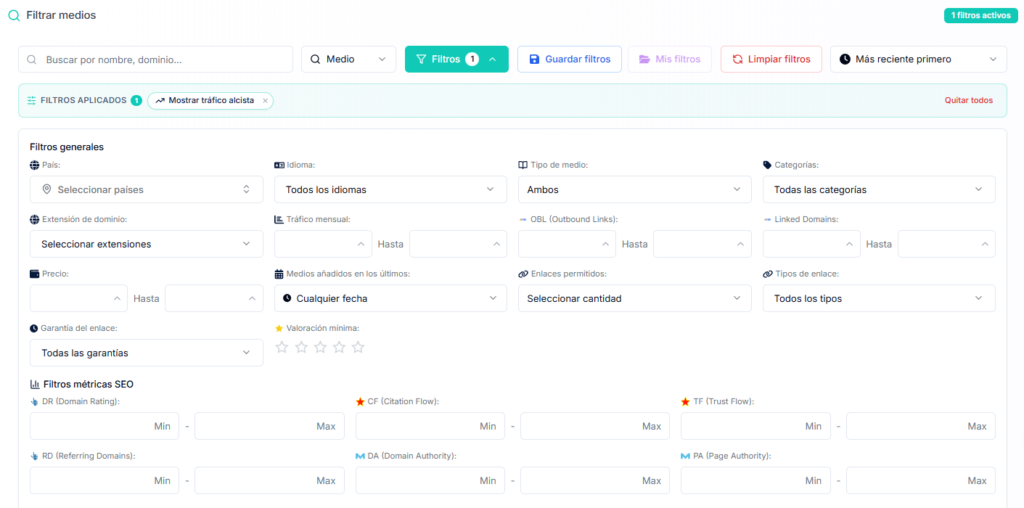Click the Moz icon beside DA (Domain Authority)

360,456
